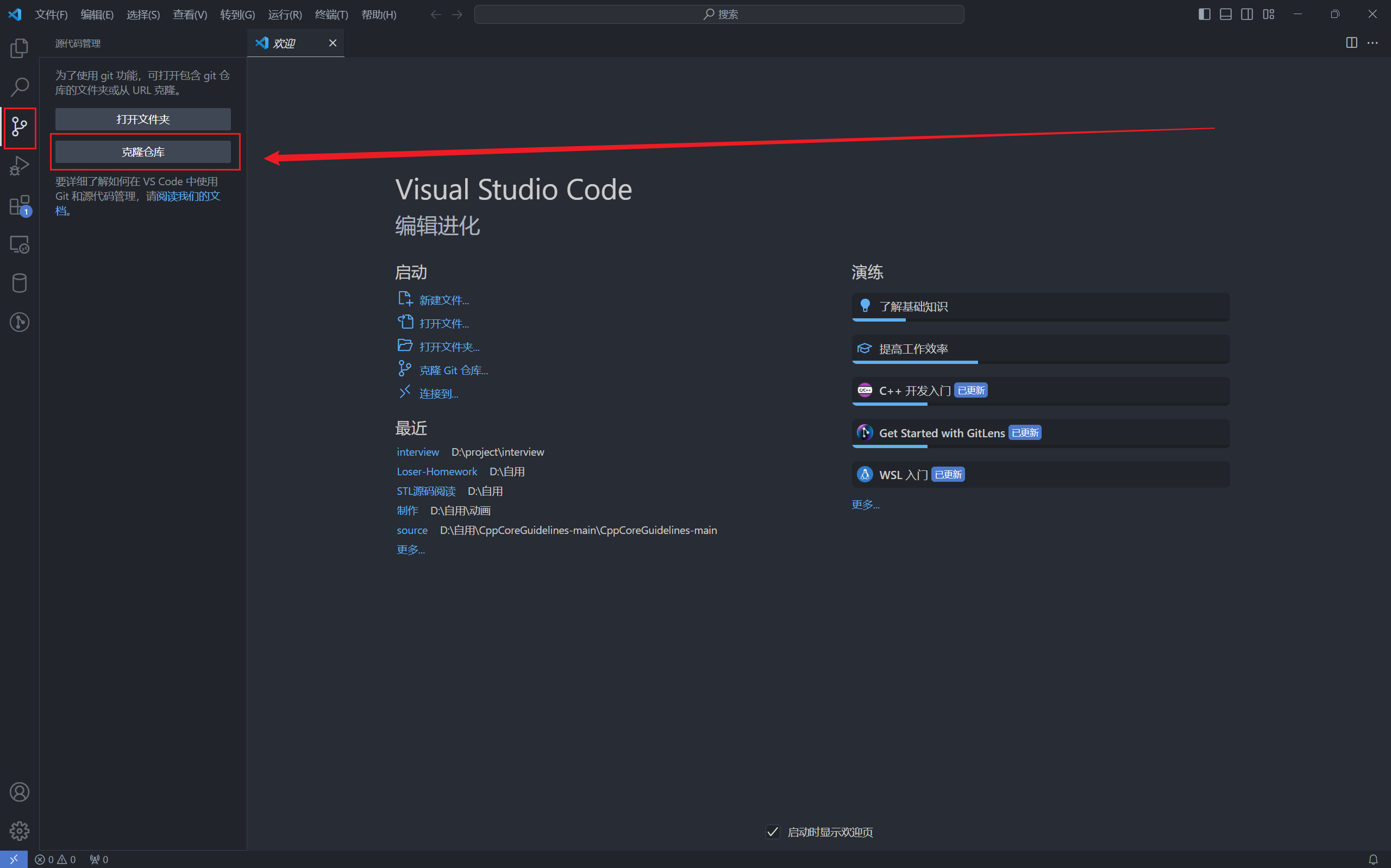The image size is (1391, 868).
Task: Click 打开文件夹... start link
Action: [449, 347]
